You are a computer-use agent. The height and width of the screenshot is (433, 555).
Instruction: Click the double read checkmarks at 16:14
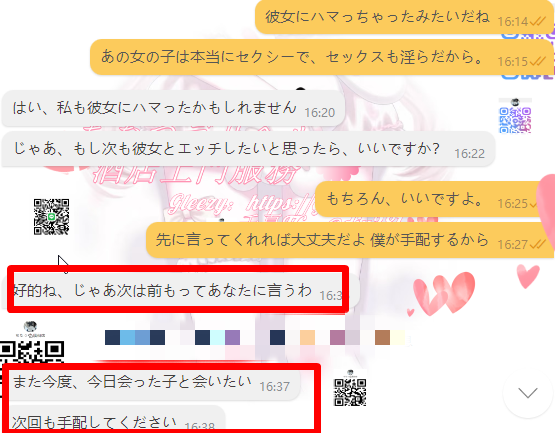(539, 22)
